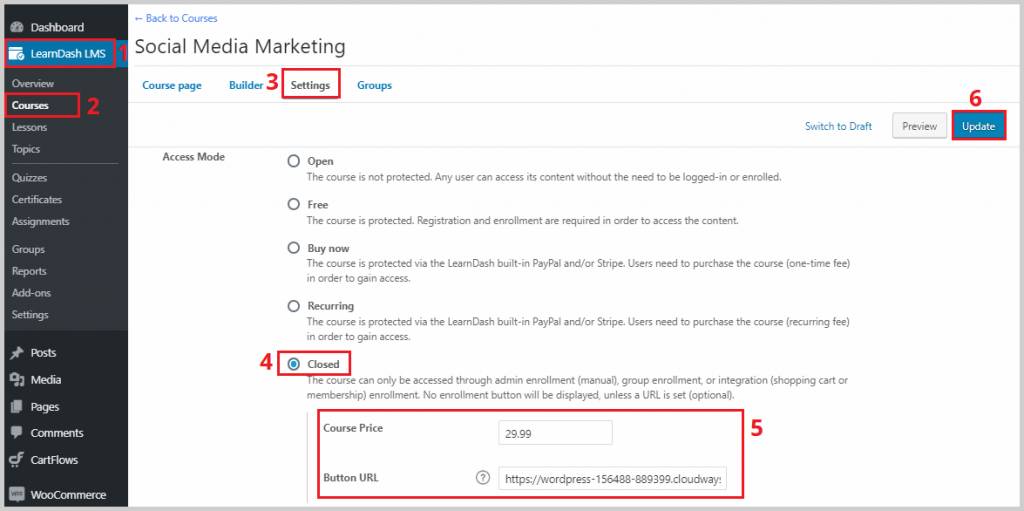1024x511 pixels.
Task: Click the Button URL label text
Action: coord(351,478)
